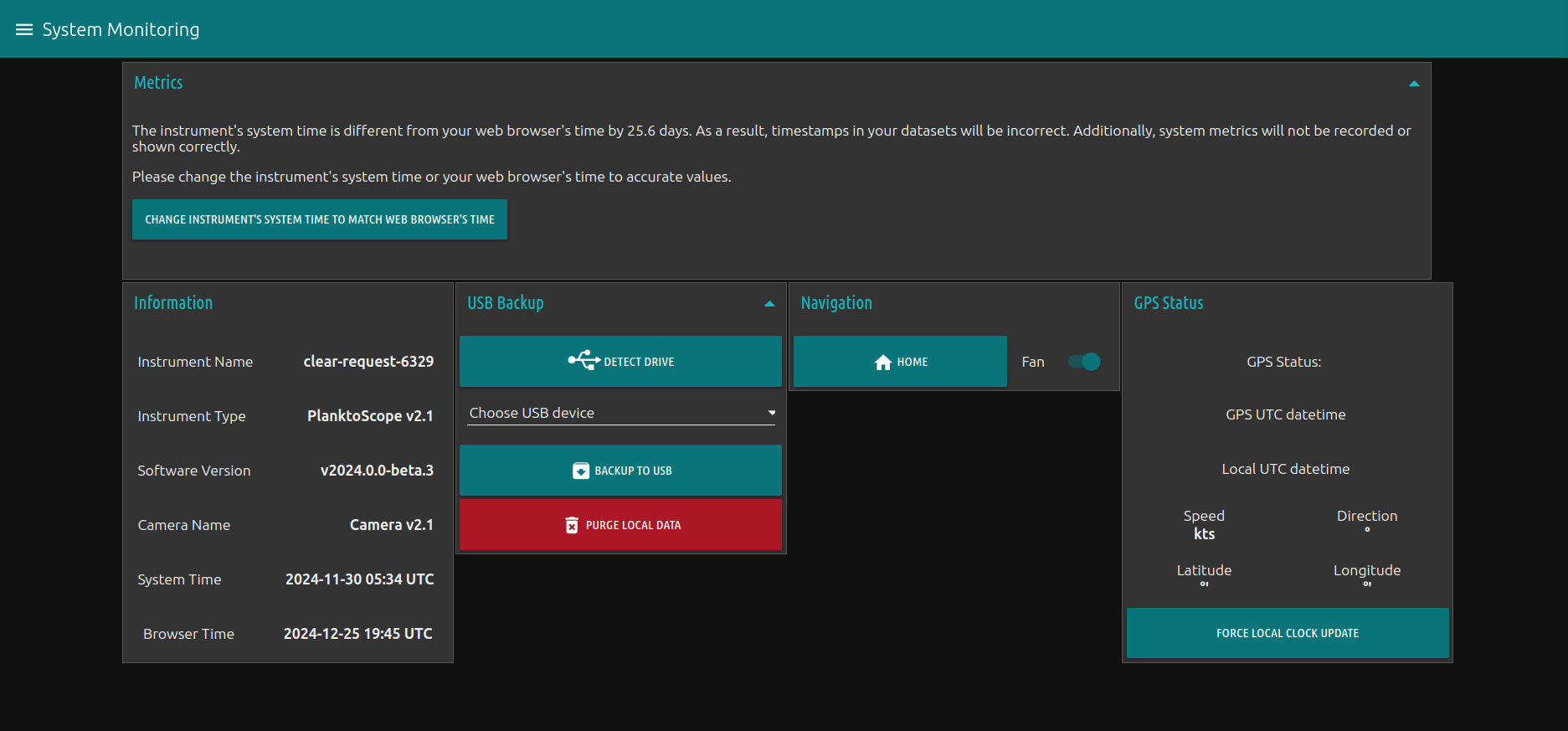The image size is (1568, 731).
Task: Click the Navigation panel heading
Action: [836, 303]
